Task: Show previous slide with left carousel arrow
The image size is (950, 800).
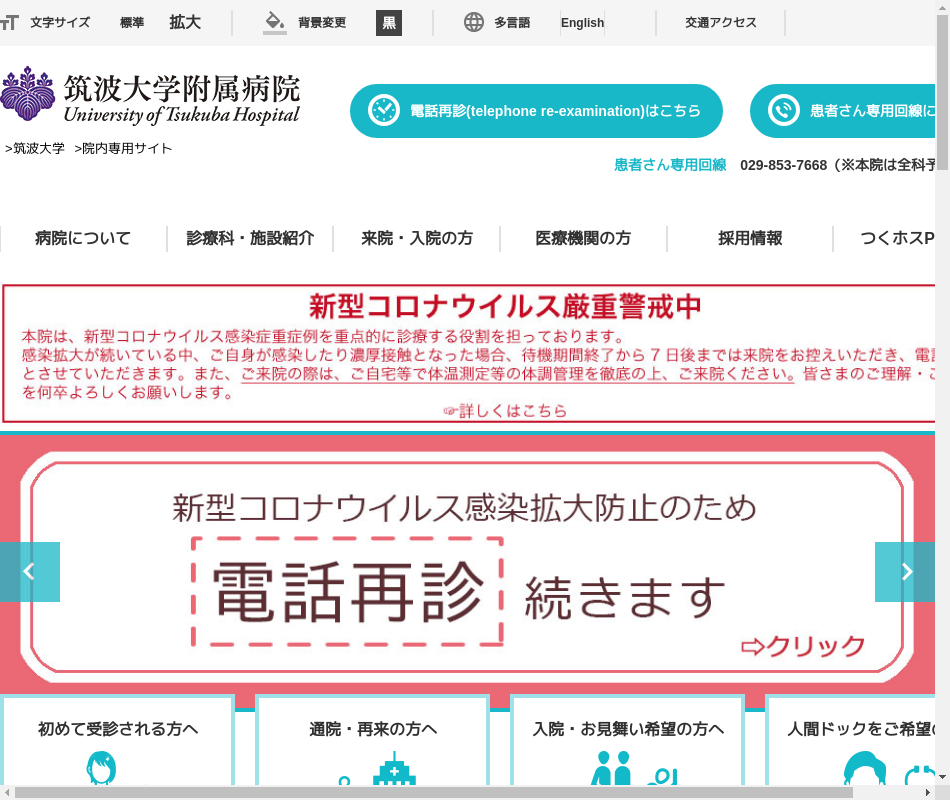Action: tap(29, 572)
